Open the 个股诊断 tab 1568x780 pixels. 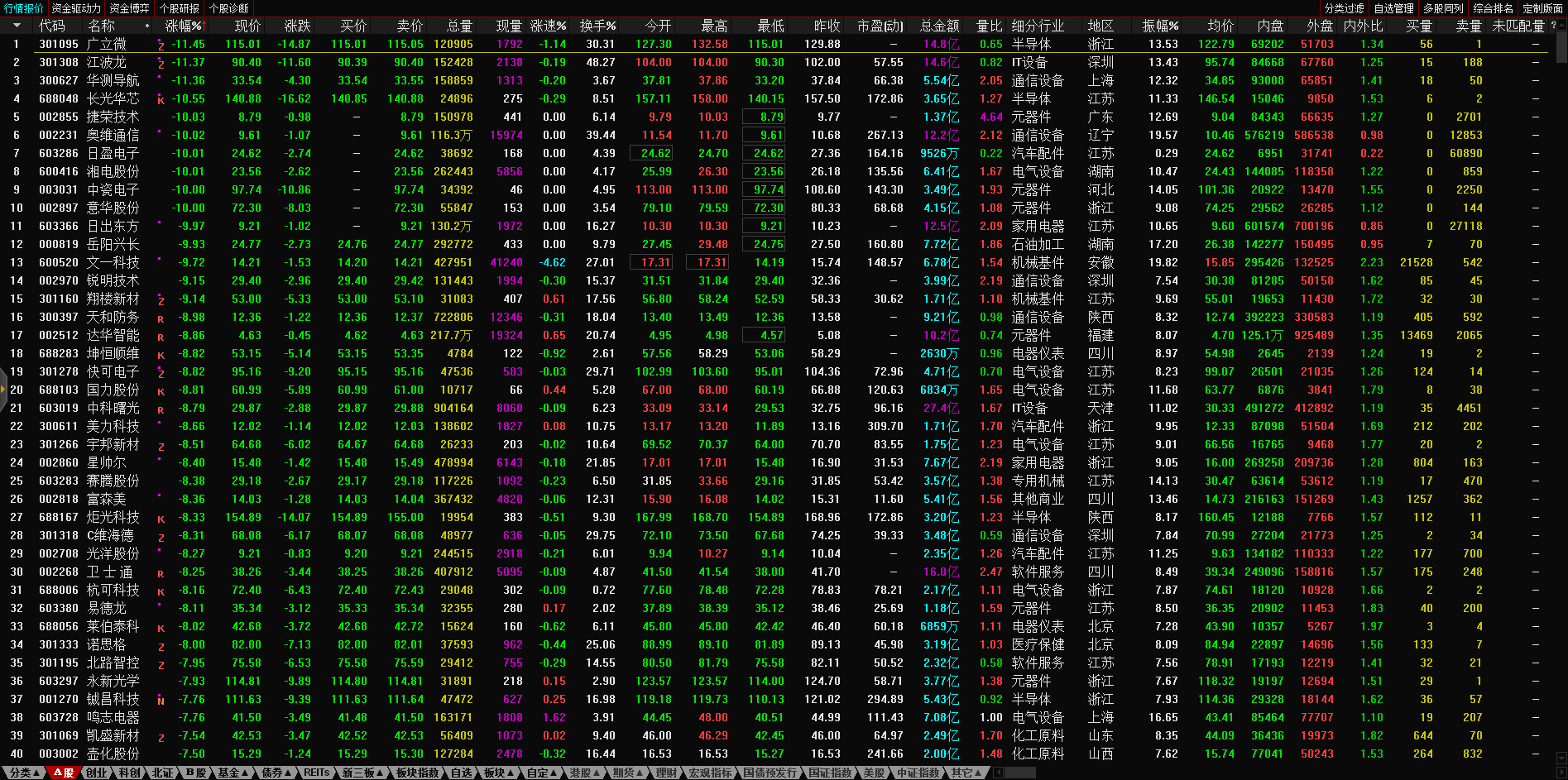pyautogui.click(x=229, y=8)
